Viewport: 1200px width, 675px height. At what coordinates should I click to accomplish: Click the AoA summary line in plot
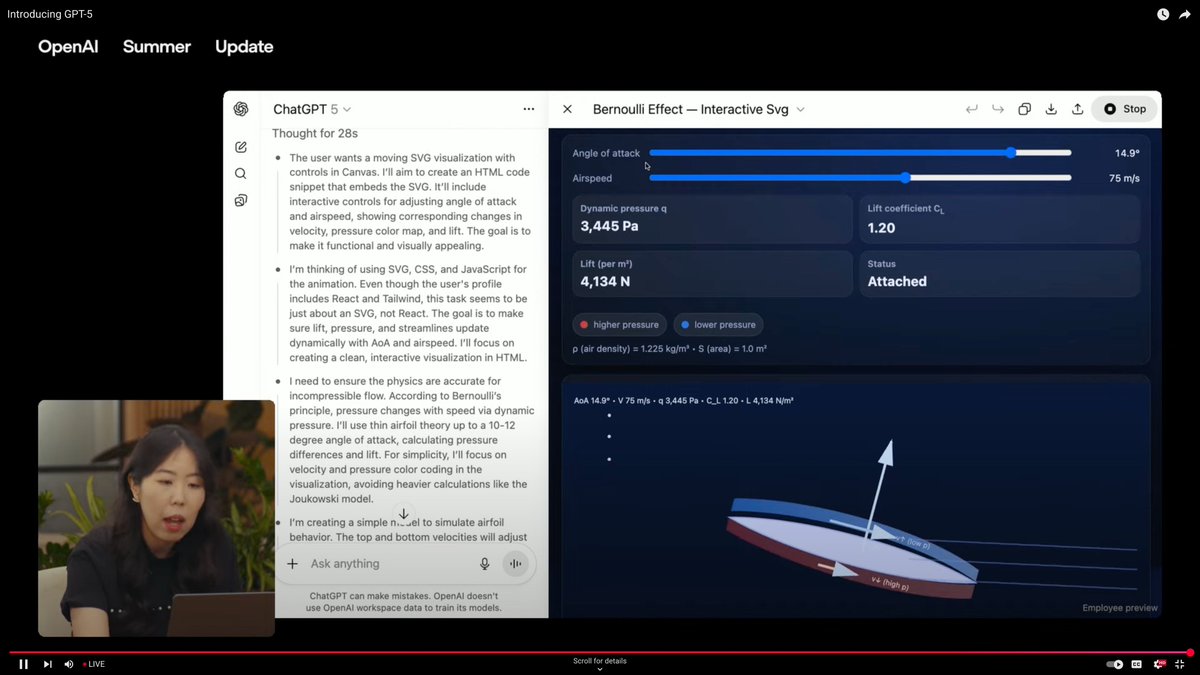683,401
